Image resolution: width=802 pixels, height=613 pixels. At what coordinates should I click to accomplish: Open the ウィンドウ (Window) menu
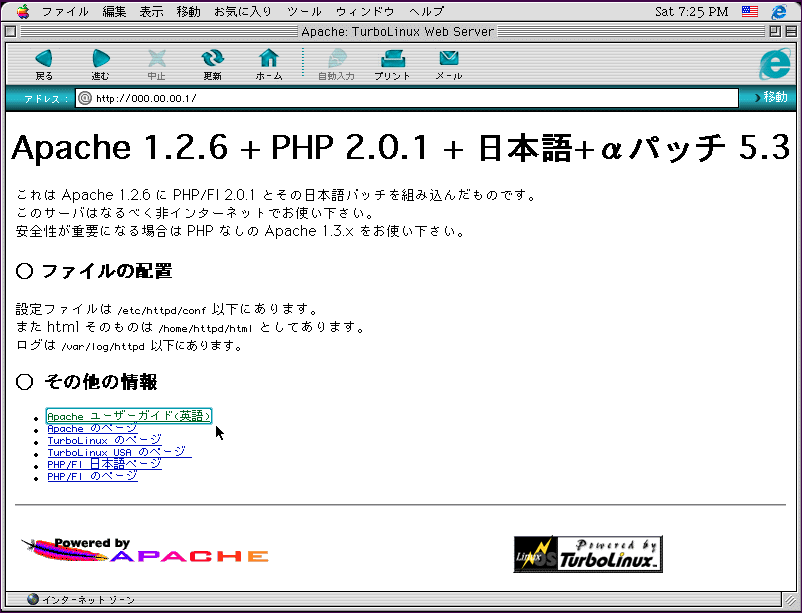coord(365,11)
